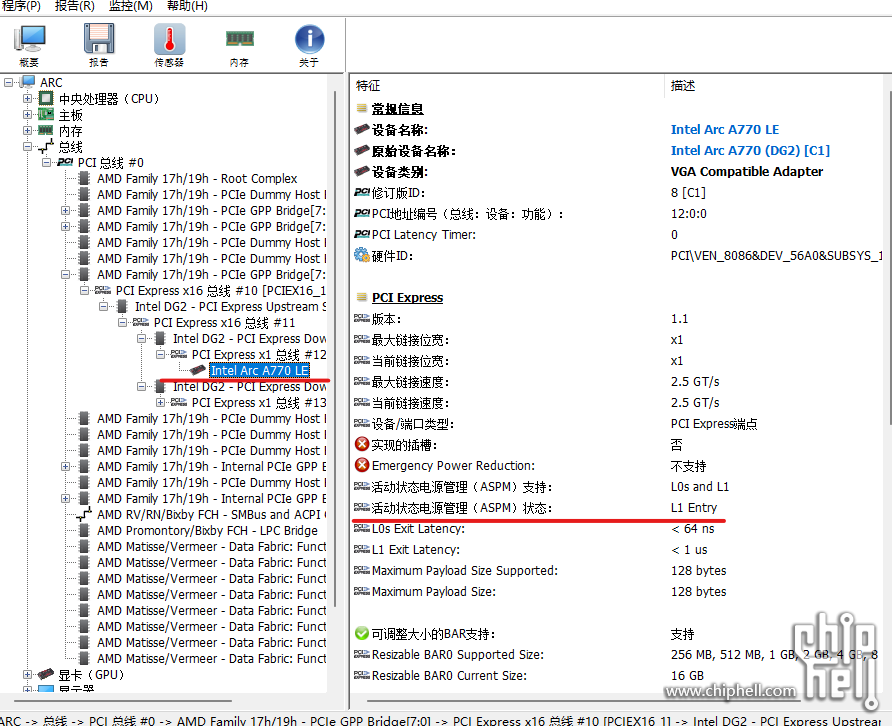The width and height of the screenshot is (892, 726).
Task: Click the 硬件ID gear icon
Action: (361, 255)
